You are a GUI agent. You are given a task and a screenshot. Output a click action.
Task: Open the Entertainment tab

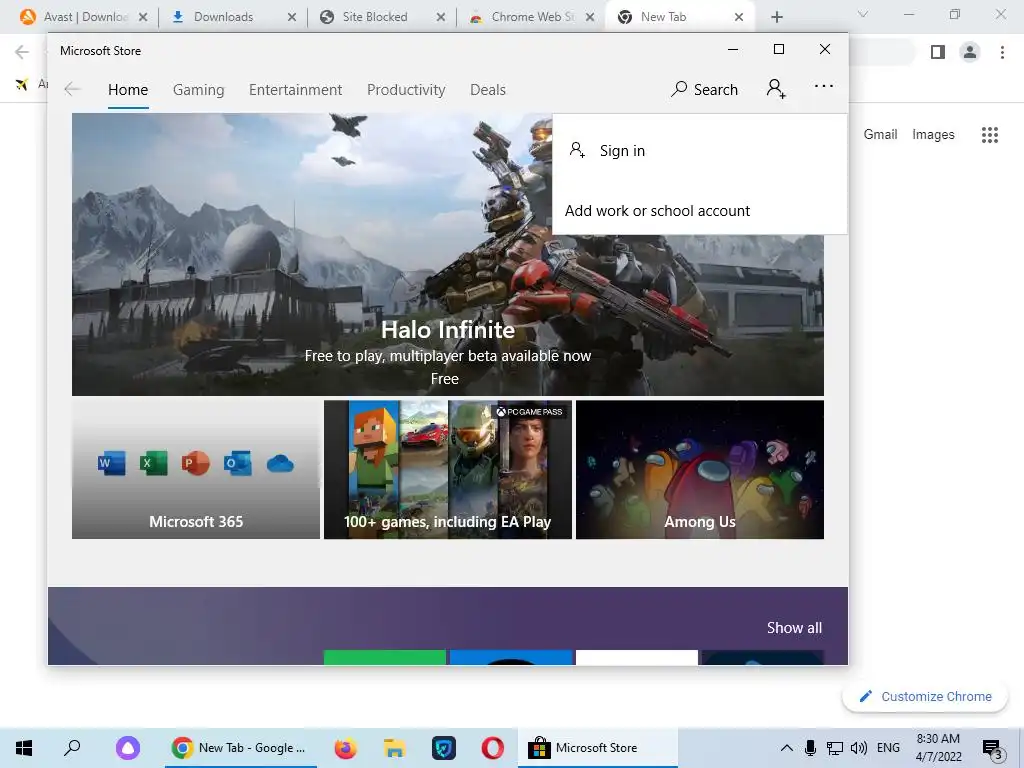click(x=295, y=89)
